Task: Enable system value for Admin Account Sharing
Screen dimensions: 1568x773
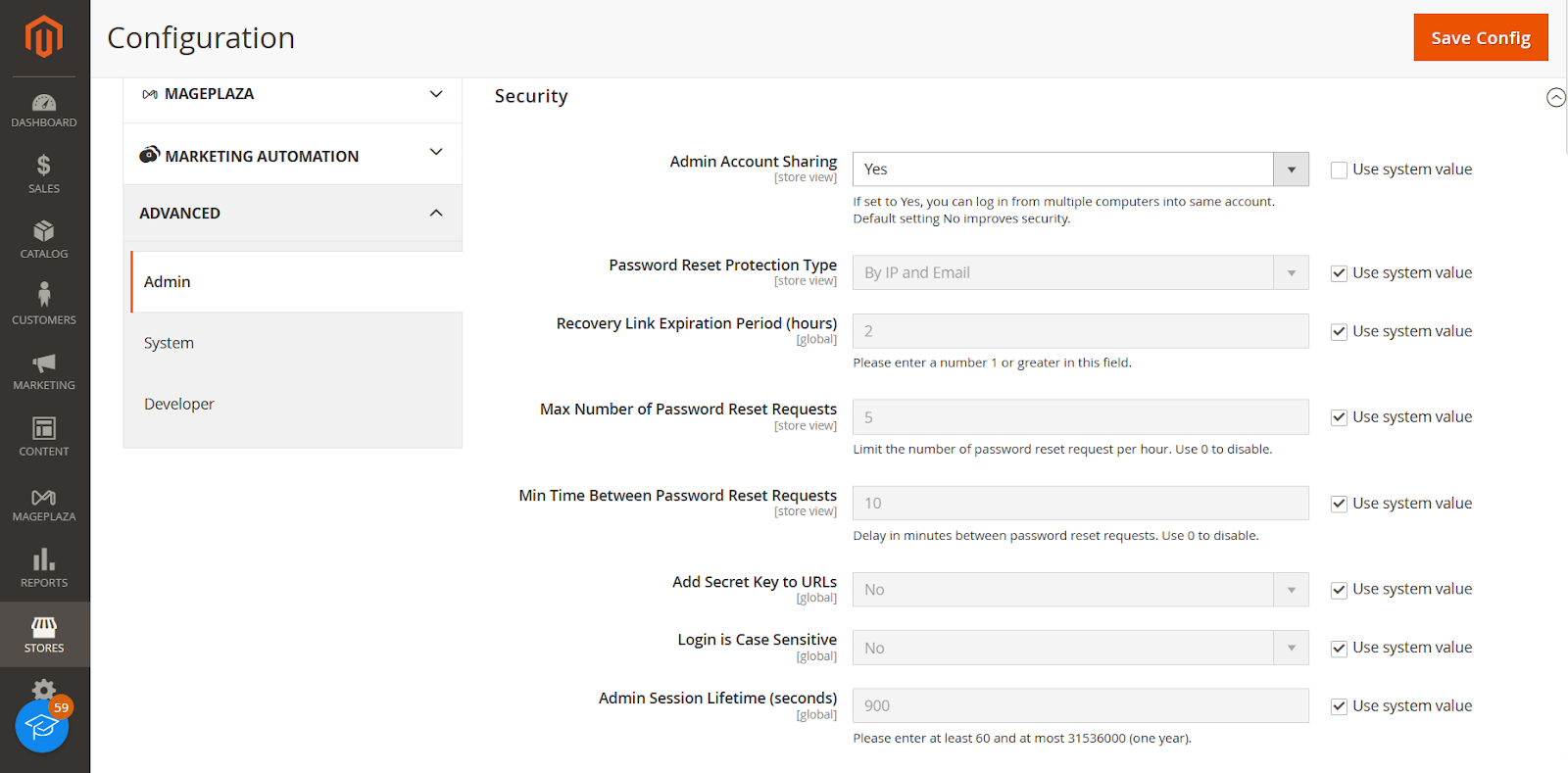Action: 1339,170
